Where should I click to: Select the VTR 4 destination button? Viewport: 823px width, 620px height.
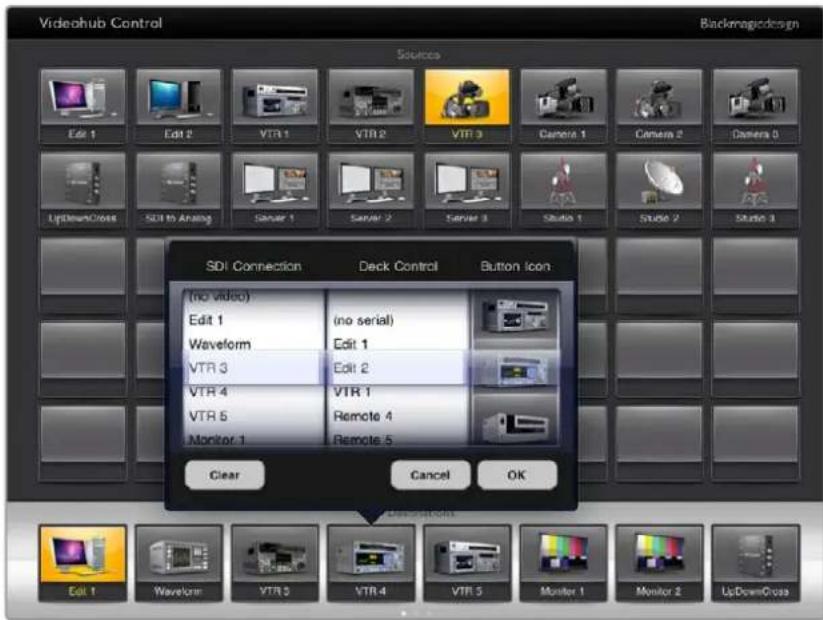pos(371,563)
